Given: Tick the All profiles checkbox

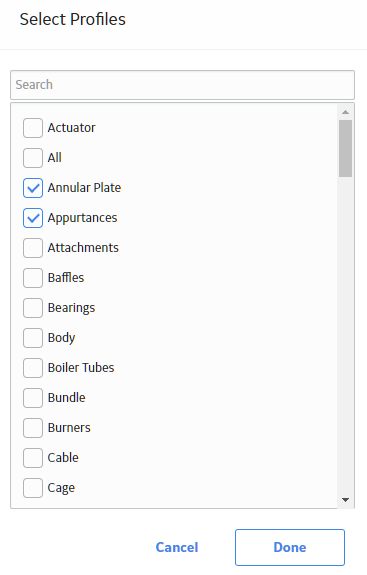Looking at the screenshot, I should 33,158.
